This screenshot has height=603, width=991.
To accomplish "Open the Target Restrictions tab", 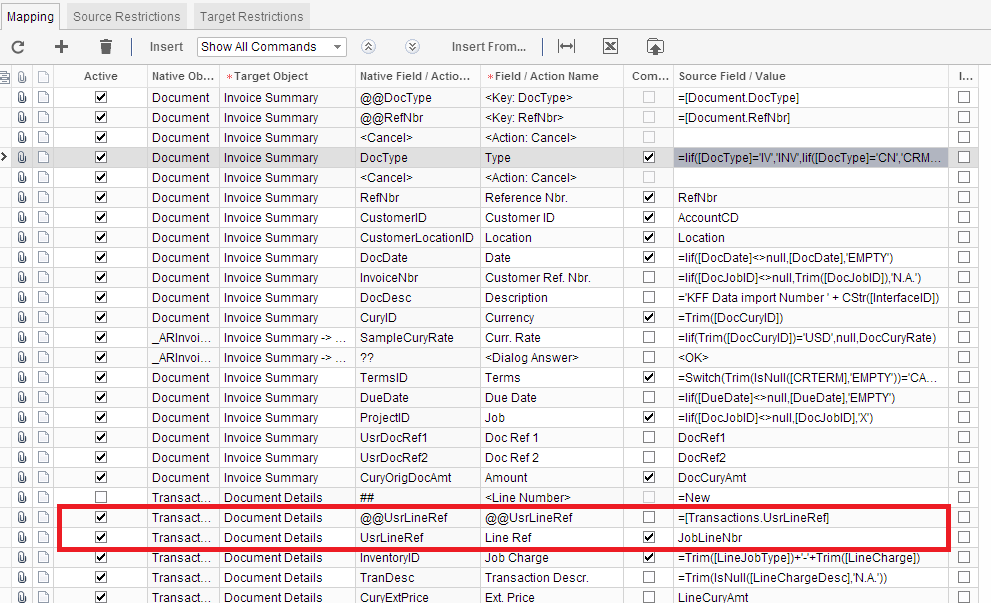I will [x=251, y=15].
